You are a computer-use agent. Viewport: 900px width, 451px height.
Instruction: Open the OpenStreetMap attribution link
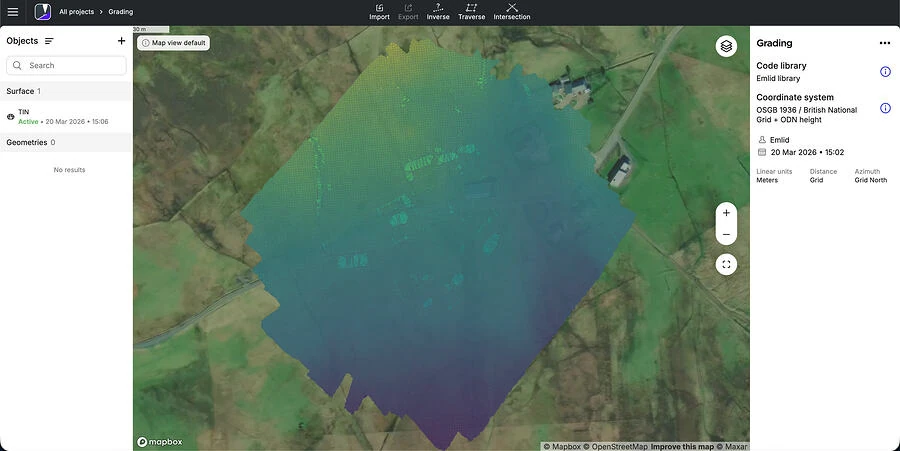click(x=616, y=446)
